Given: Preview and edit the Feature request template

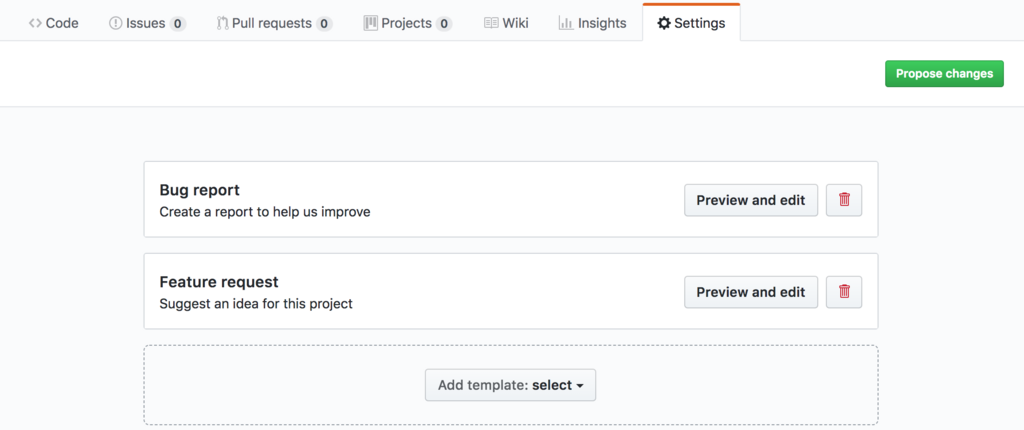Looking at the screenshot, I should (750, 292).
